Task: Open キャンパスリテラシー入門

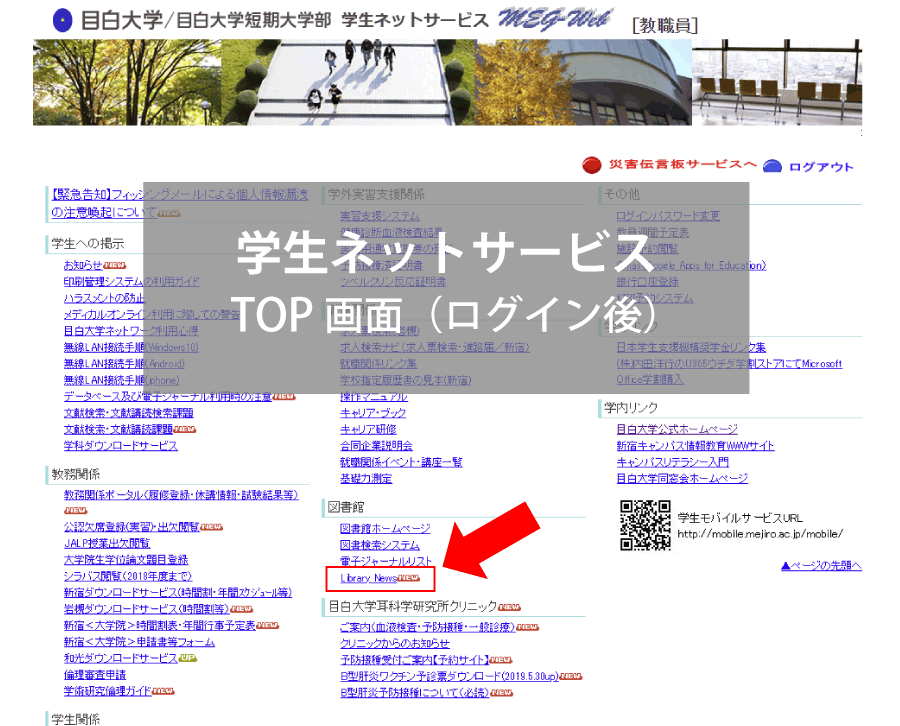Action: [672, 462]
